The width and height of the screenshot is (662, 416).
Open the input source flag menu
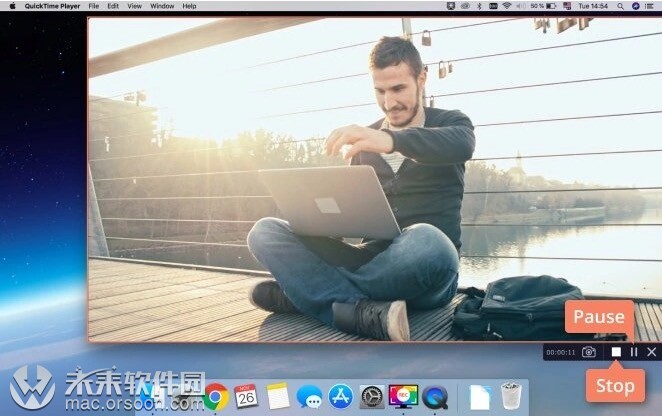pos(567,6)
